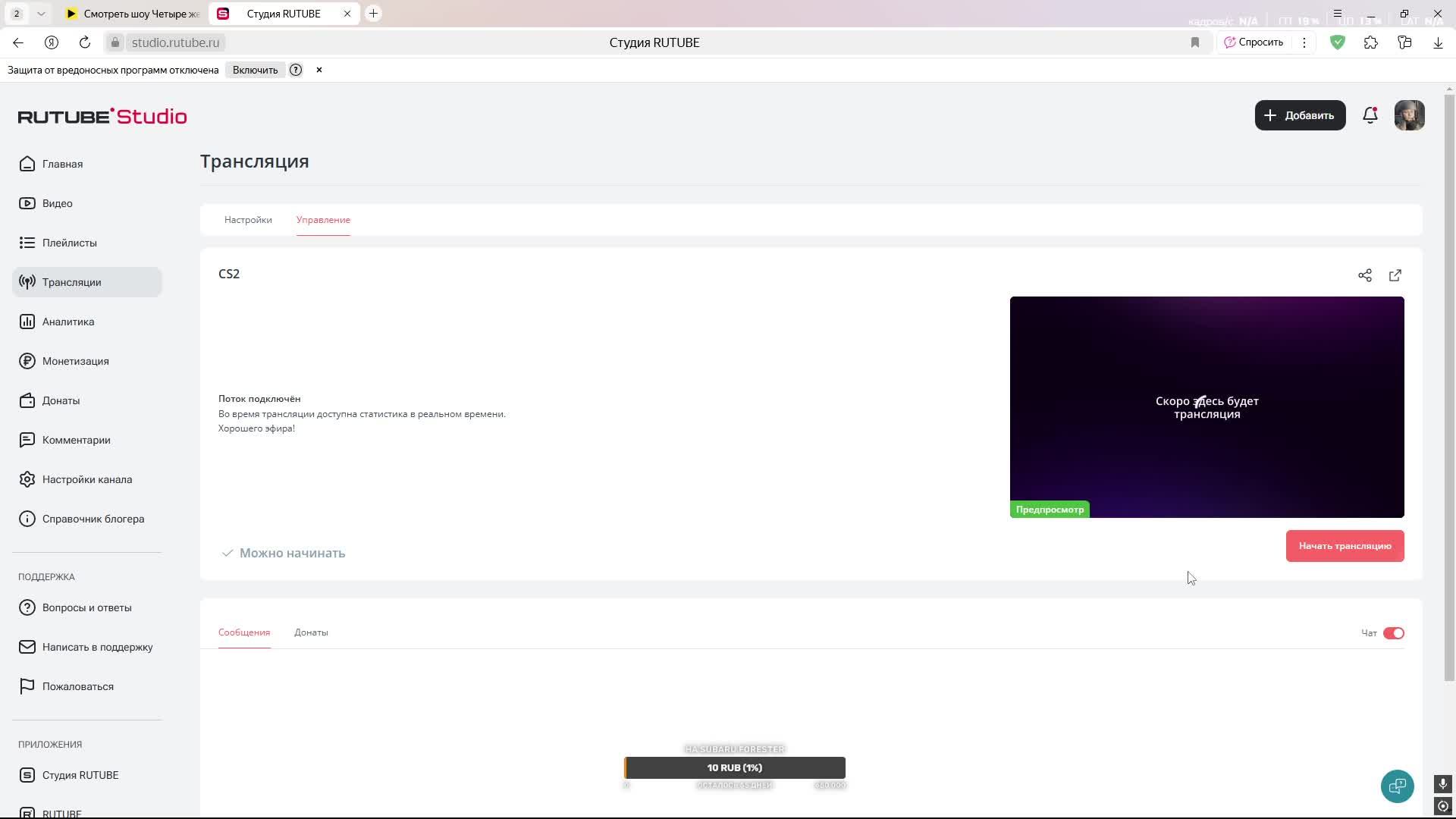The height and width of the screenshot is (819, 1456).
Task: Click Включить malware protection button
Action: [255, 70]
